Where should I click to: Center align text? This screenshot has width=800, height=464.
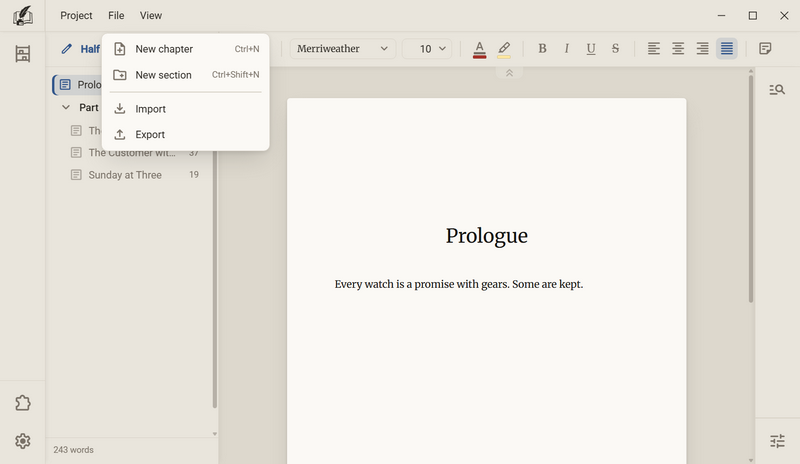coord(678,48)
